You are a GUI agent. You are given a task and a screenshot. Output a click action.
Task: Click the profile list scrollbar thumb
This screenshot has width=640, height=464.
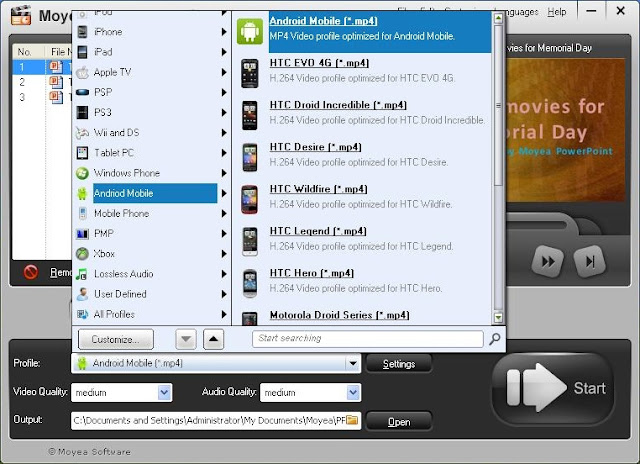tap(498, 105)
